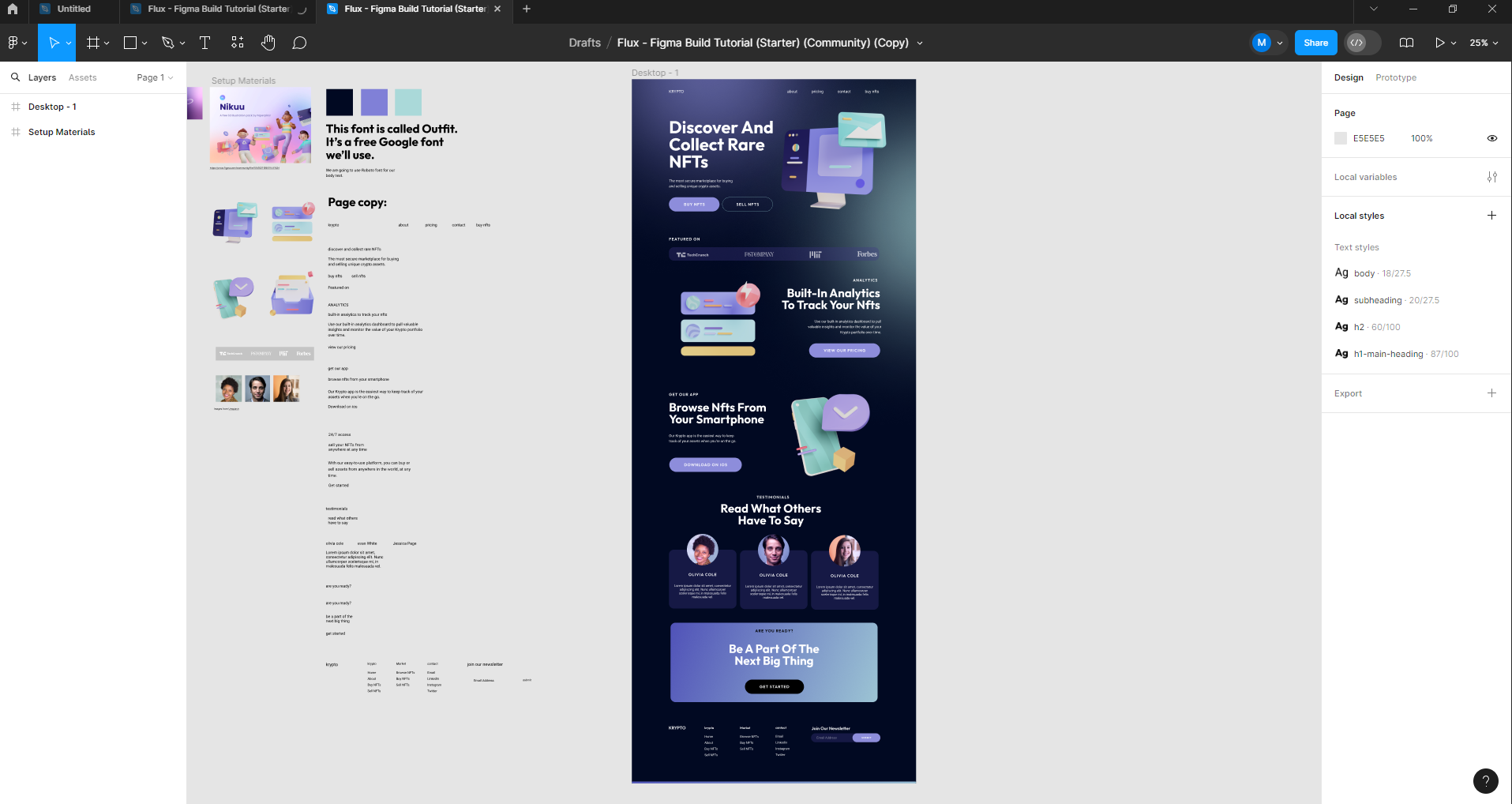Screen dimensions: 1512x804
Task: Open the Drafts breadcrumb link
Action: click(x=584, y=43)
